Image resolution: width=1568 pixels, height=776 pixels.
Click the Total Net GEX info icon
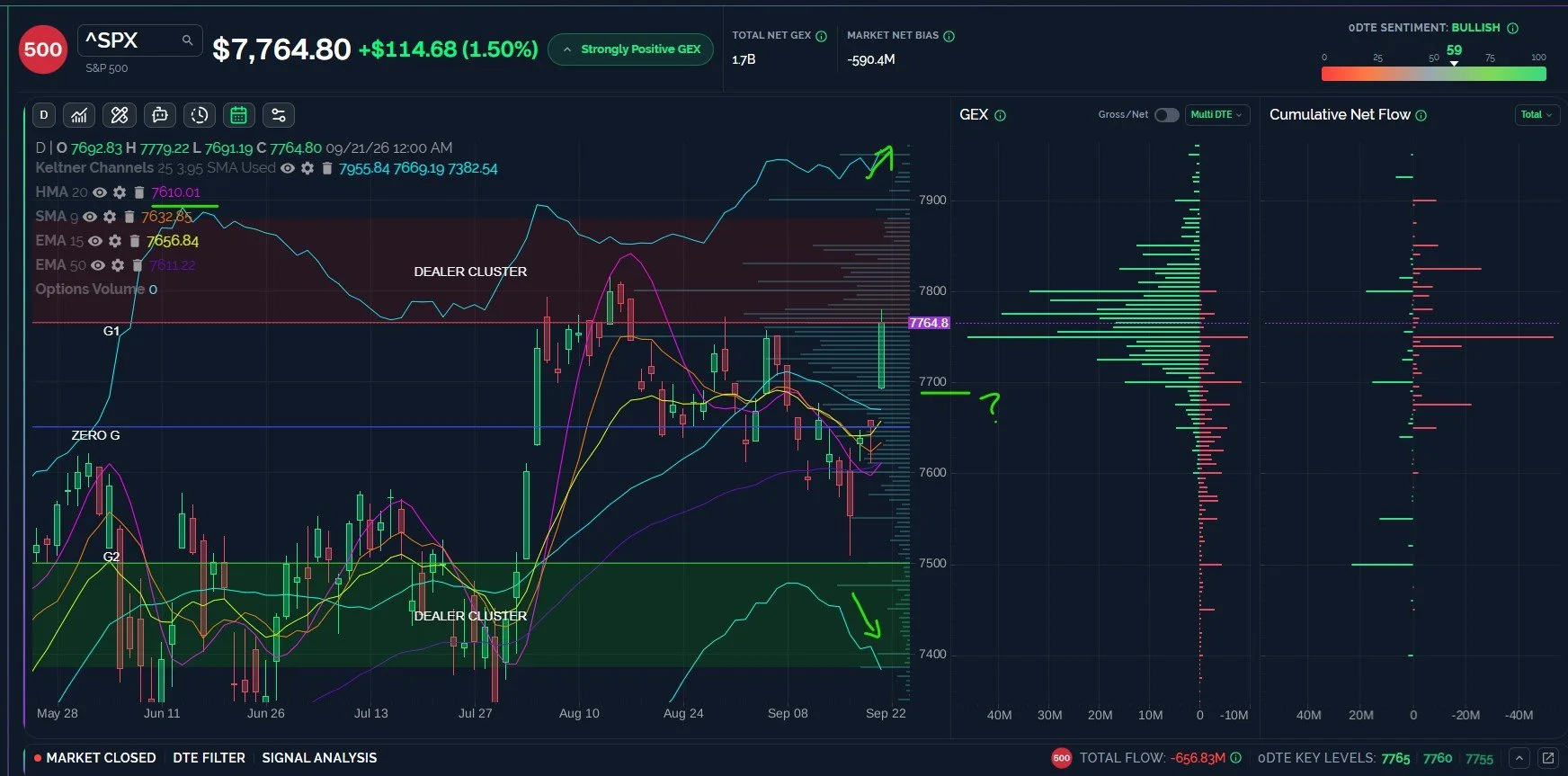coord(821,36)
